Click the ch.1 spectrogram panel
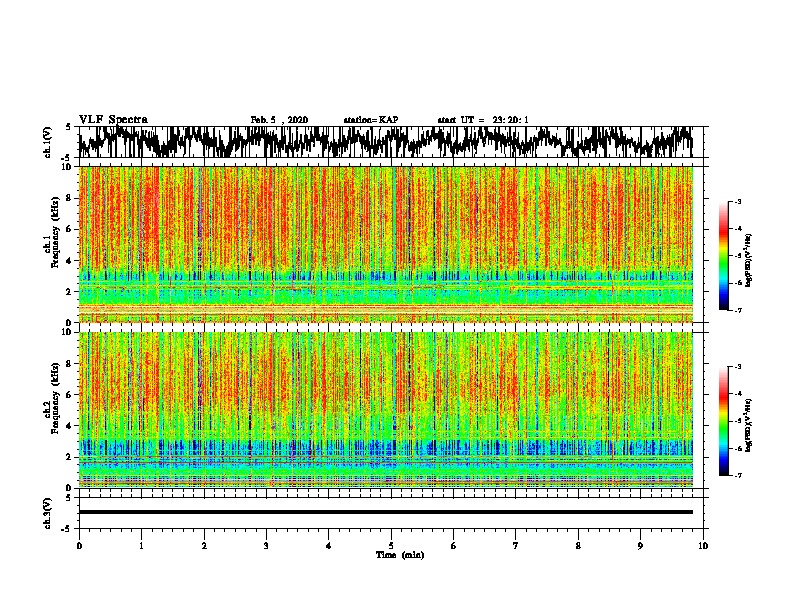Viewport: 792px width, 612px height. tap(385, 244)
